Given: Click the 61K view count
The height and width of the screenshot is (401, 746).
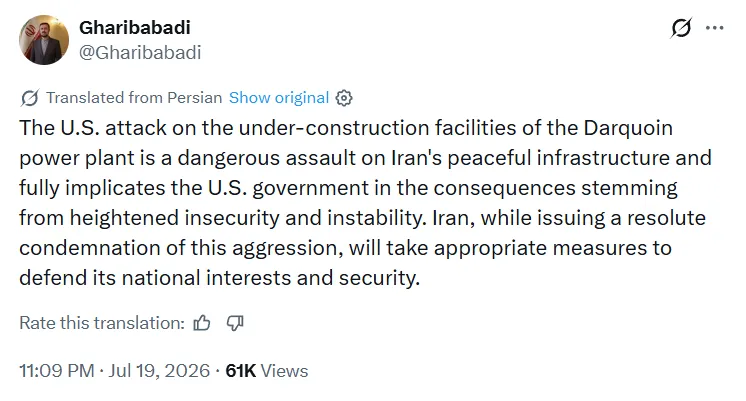Looking at the screenshot, I should 241,371.
